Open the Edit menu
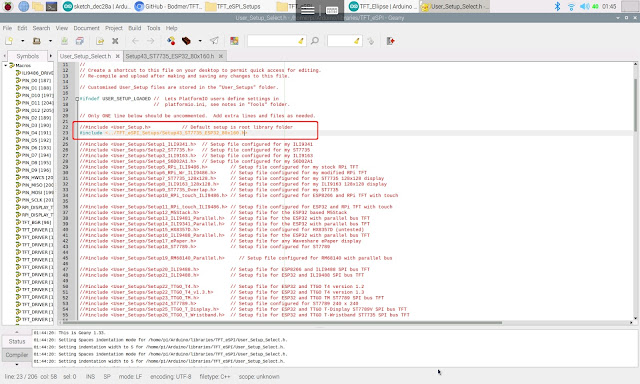Screen dimensions: 640x384 click(22, 28)
